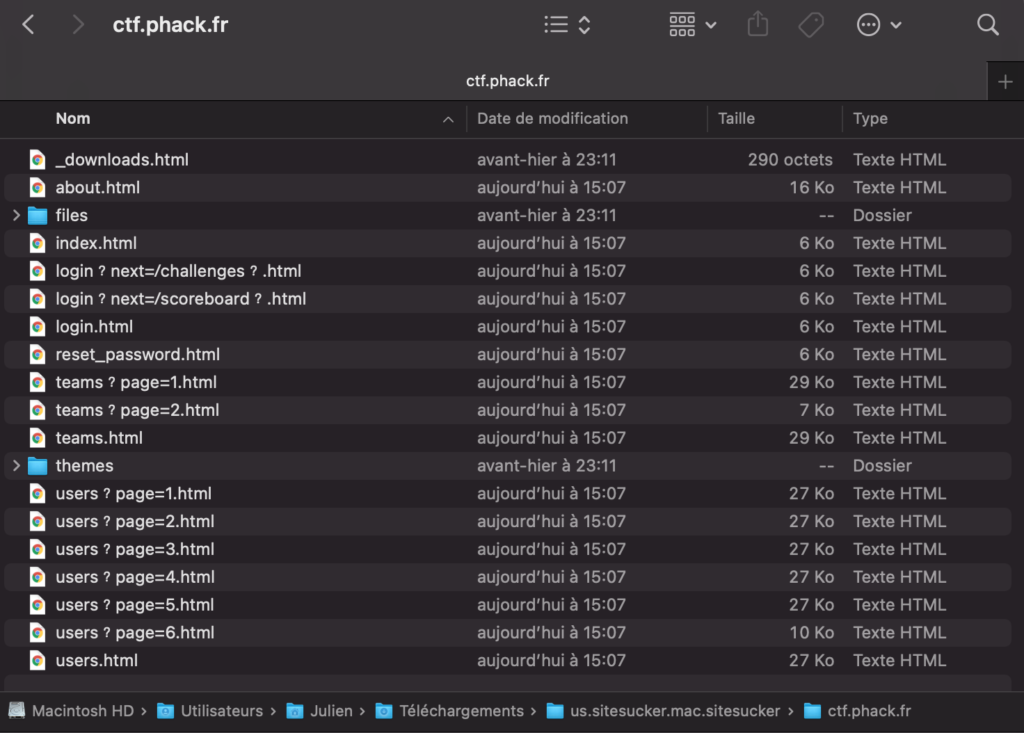Click the Julien home folder icon in path bar
The height and width of the screenshot is (733, 1024).
pos(295,711)
